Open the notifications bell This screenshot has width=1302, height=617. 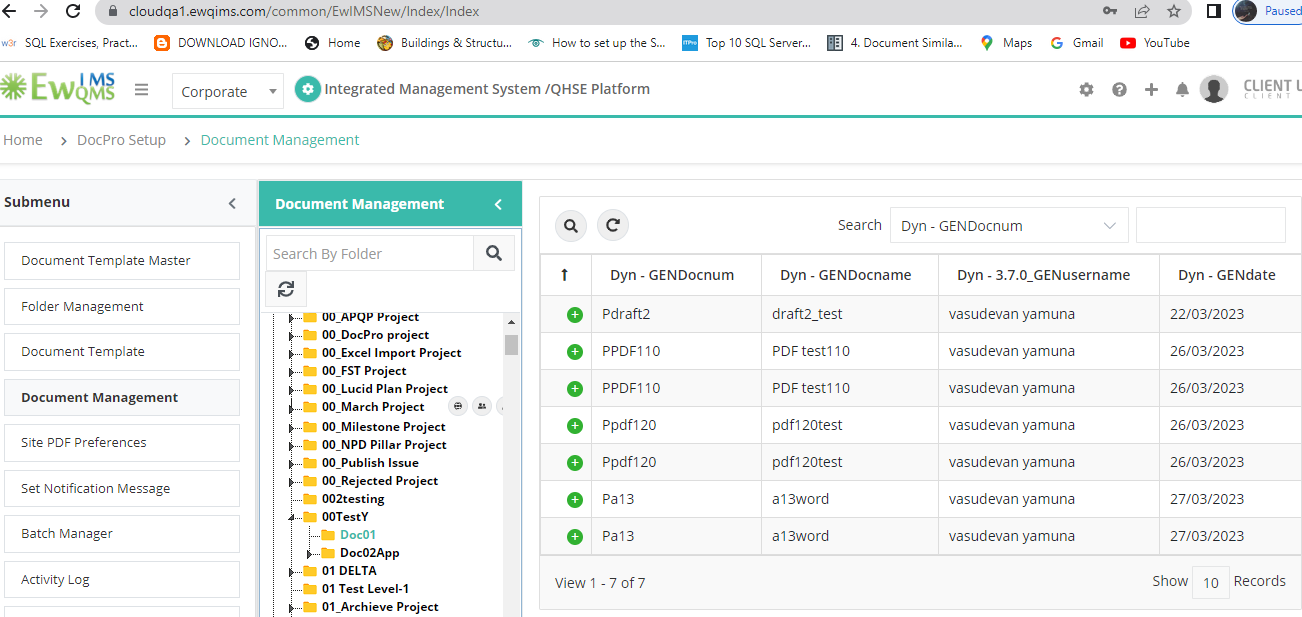point(1182,89)
